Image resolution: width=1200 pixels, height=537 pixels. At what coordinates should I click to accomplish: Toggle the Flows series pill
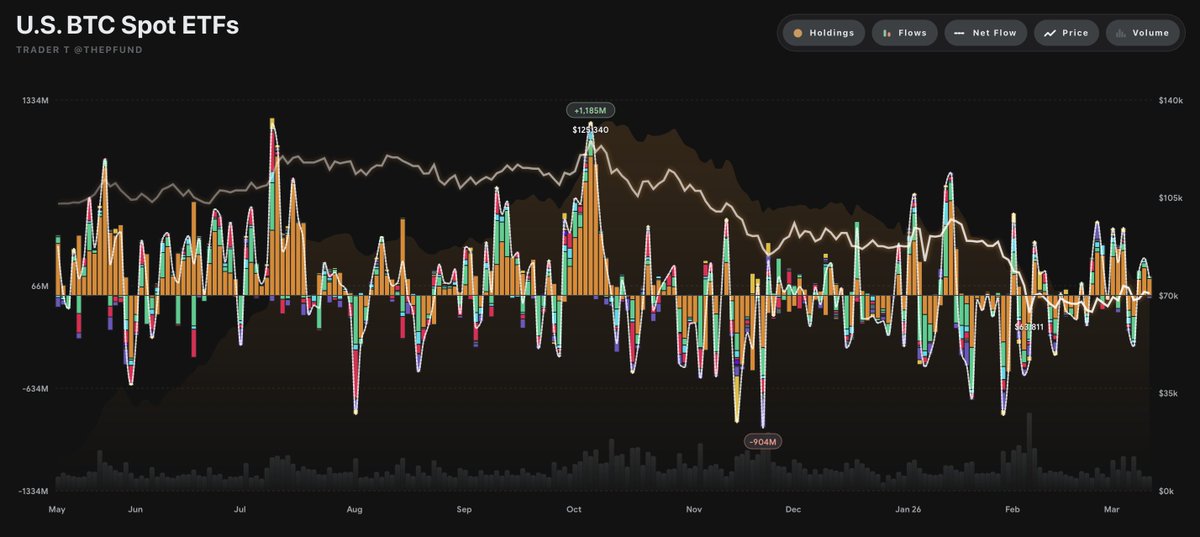[903, 33]
